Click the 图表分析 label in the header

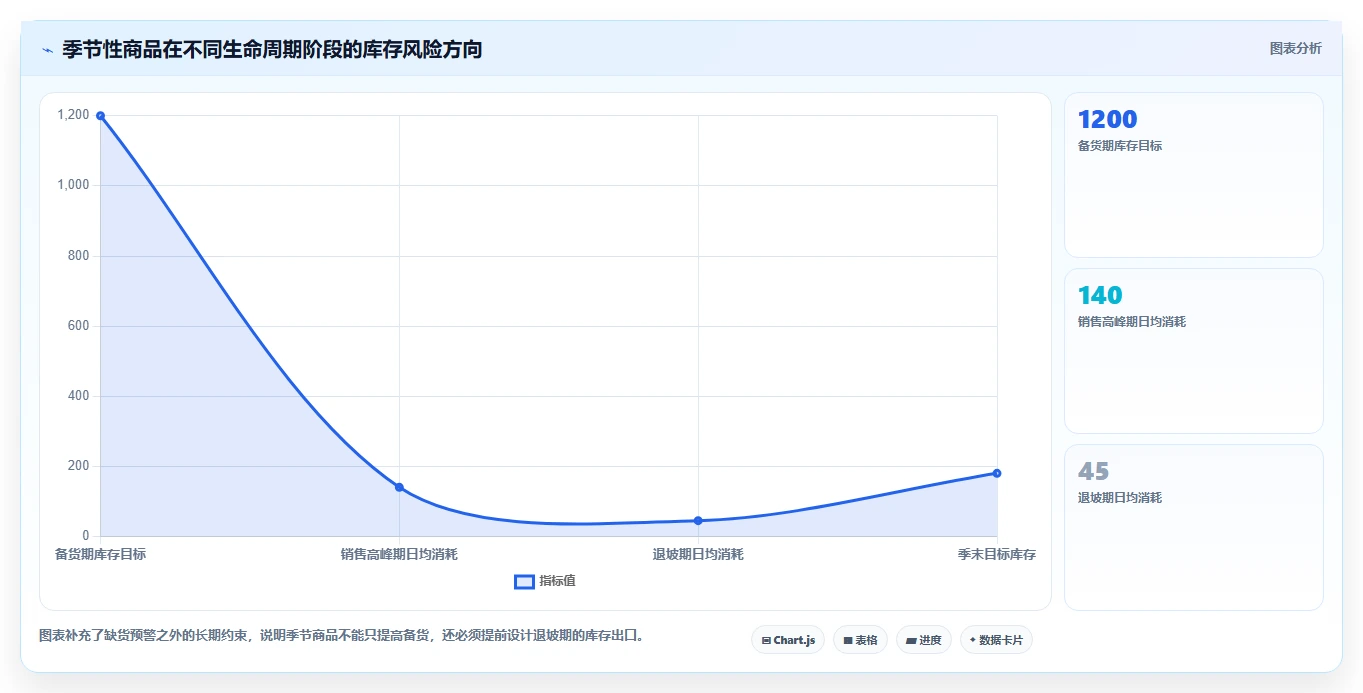[1295, 48]
